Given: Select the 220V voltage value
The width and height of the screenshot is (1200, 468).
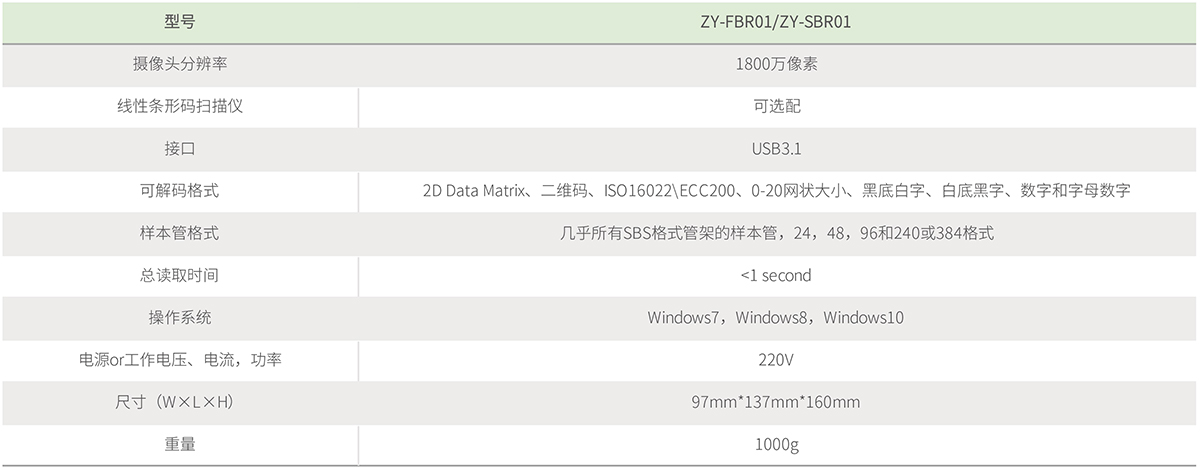Looking at the screenshot, I should pyautogui.click(x=776, y=360).
